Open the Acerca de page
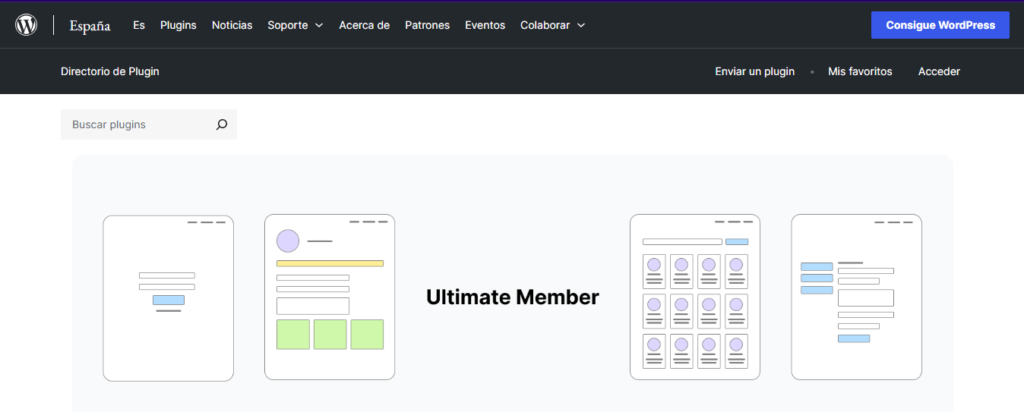 (x=364, y=25)
